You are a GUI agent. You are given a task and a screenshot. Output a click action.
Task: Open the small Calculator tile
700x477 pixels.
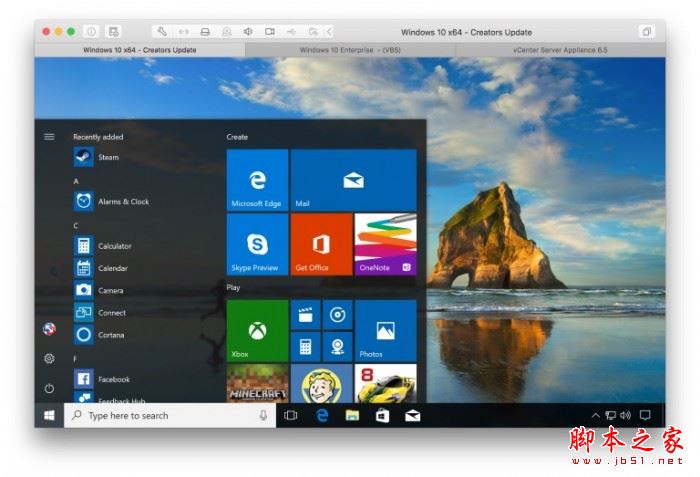[305, 347]
